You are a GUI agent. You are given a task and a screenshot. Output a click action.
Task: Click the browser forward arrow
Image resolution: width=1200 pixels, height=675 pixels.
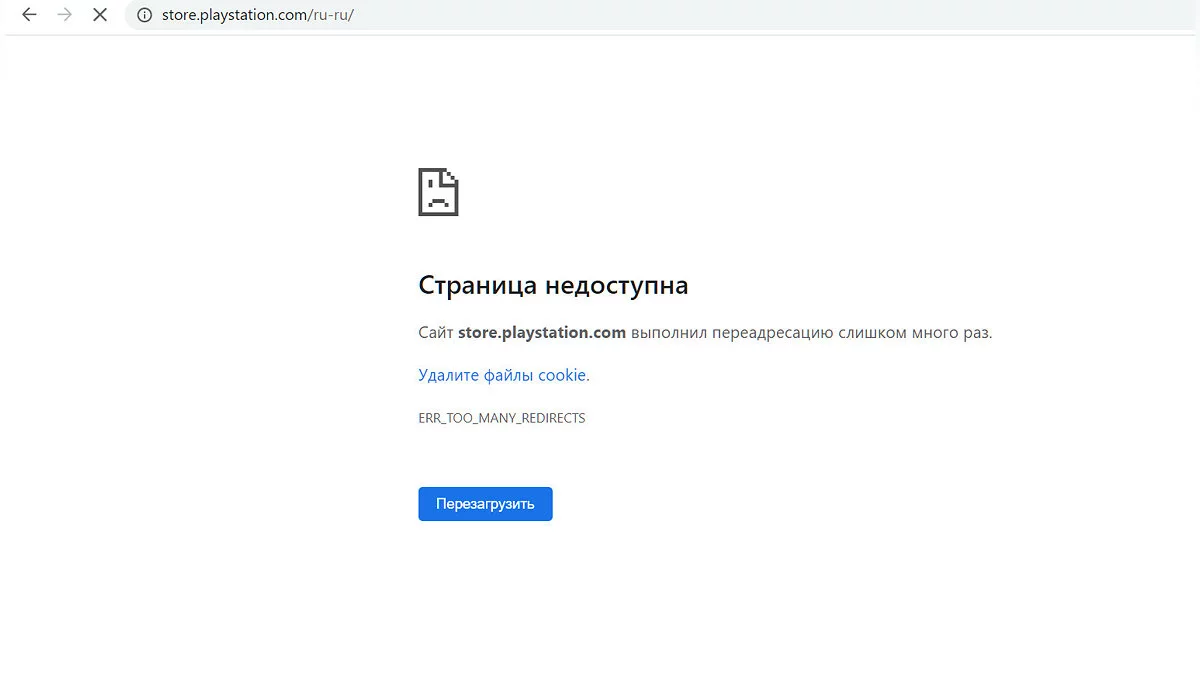(65, 15)
